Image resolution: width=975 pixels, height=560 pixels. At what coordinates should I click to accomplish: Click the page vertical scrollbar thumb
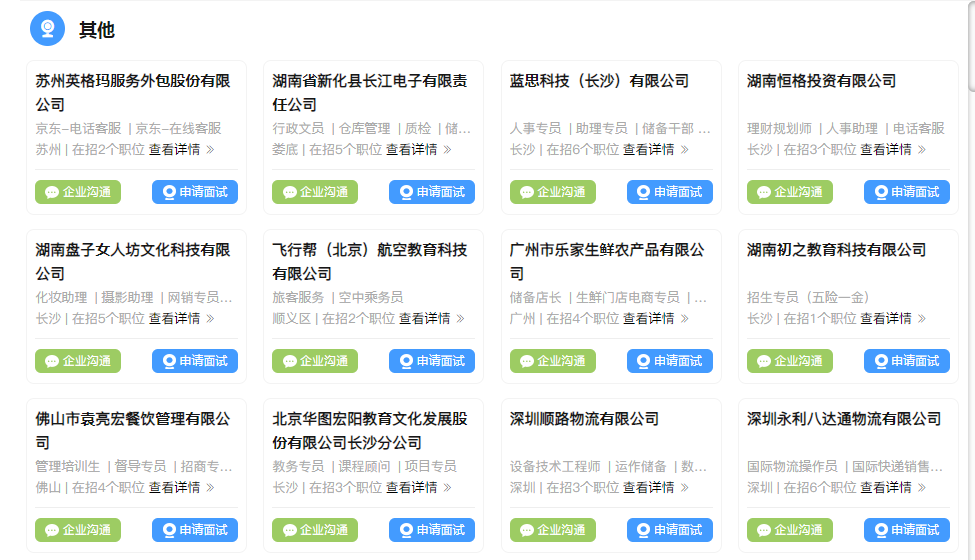tap(971, 45)
